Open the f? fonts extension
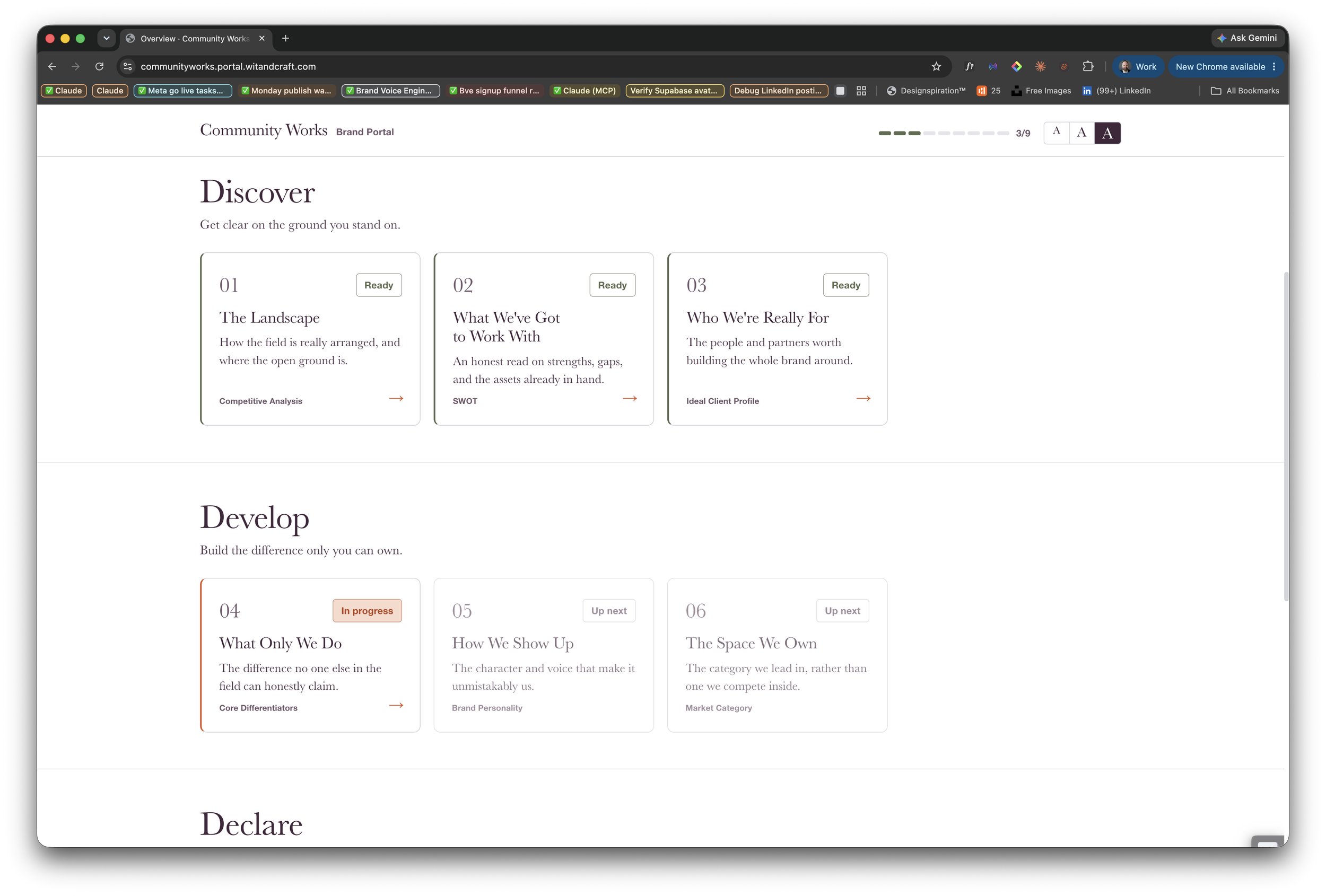 969,67
